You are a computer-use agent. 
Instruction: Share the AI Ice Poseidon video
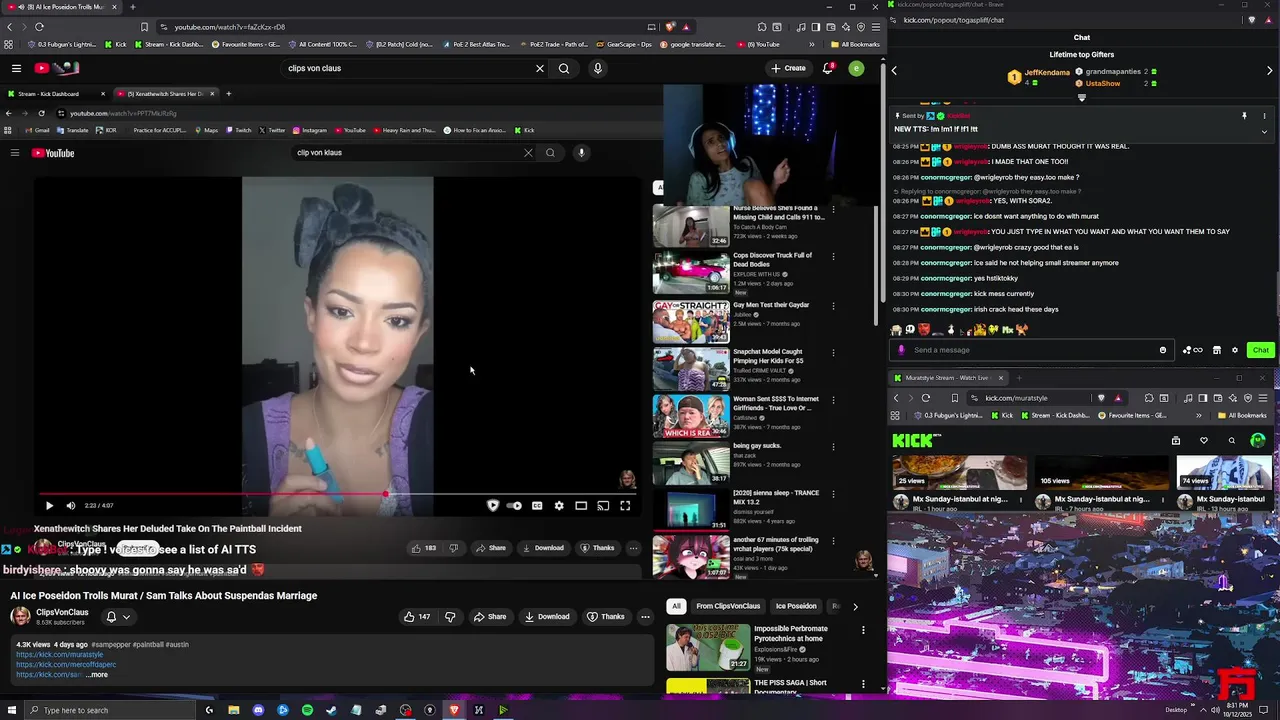tap(490, 617)
